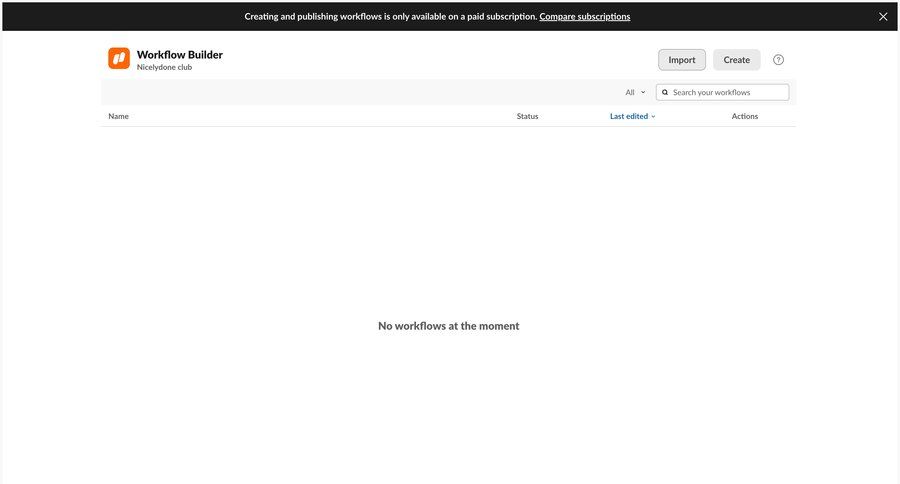Click the Nicelydone club workspace name
The height and width of the screenshot is (484, 900).
coord(164,67)
